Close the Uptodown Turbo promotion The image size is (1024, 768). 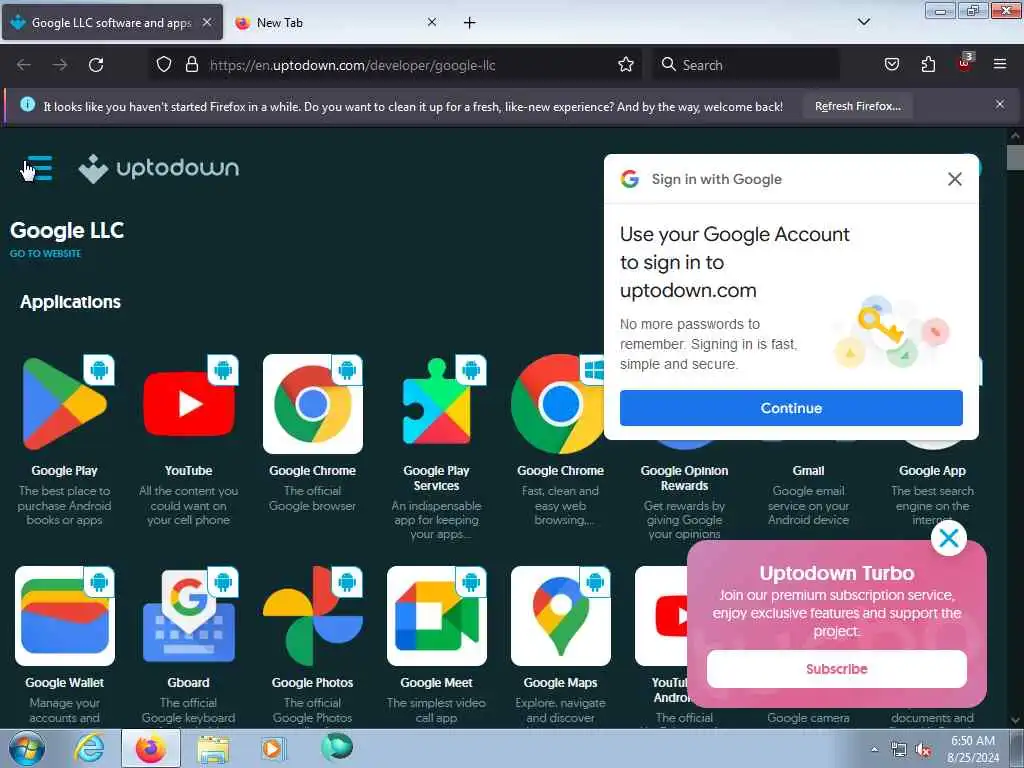click(x=948, y=538)
